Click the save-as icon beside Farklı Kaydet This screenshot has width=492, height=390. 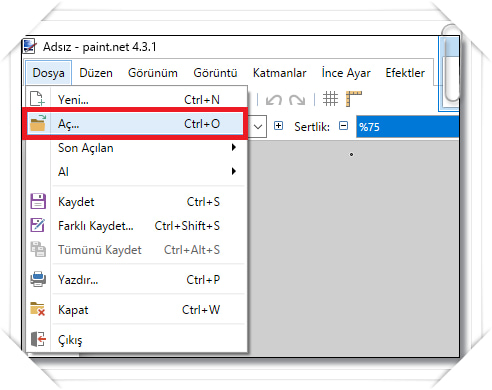(38, 225)
